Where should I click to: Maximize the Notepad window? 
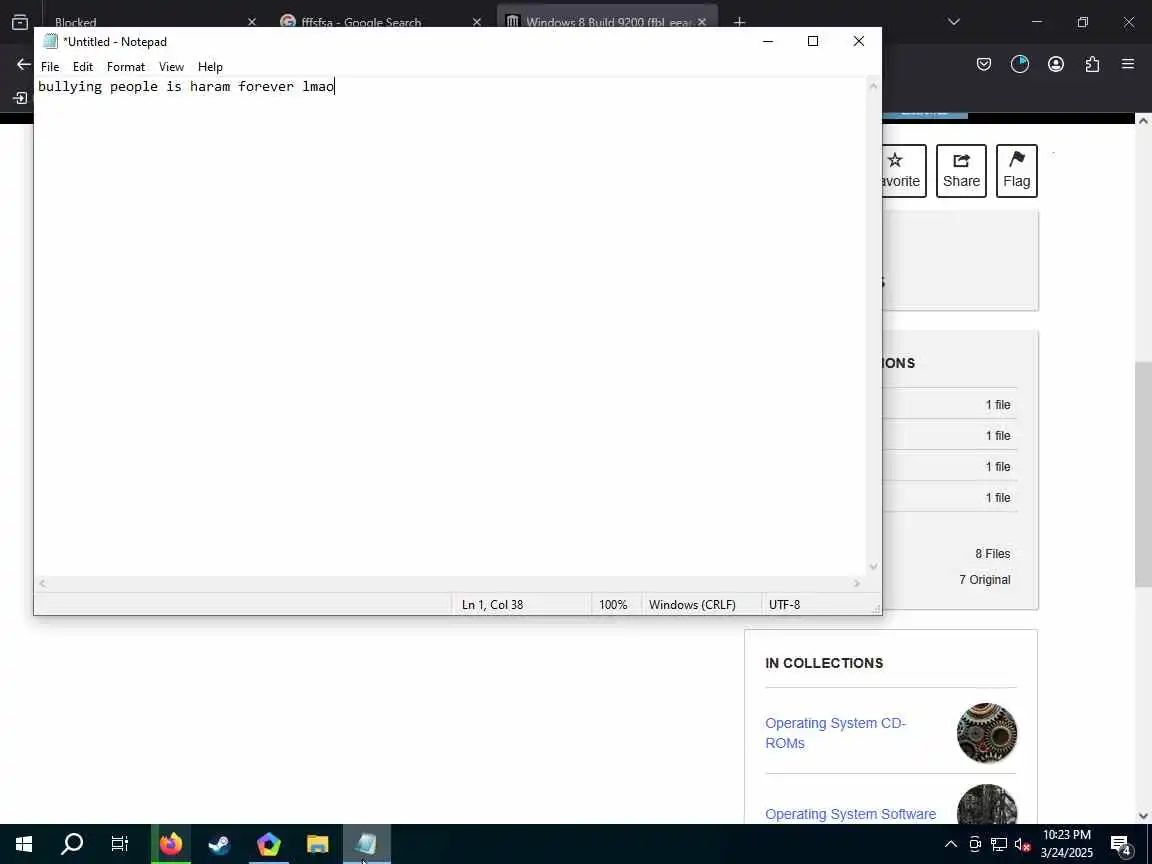(813, 41)
